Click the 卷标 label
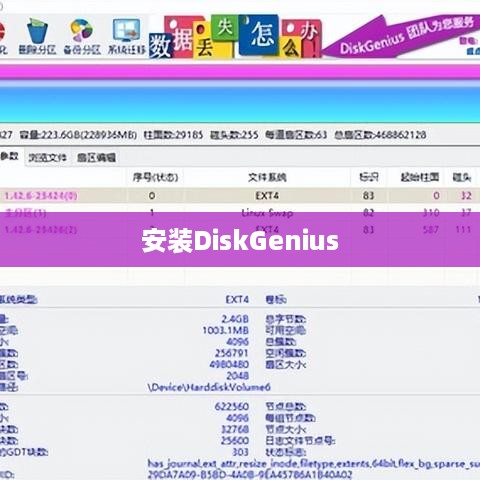The width and height of the screenshot is (480, 480). coord(276,300)
